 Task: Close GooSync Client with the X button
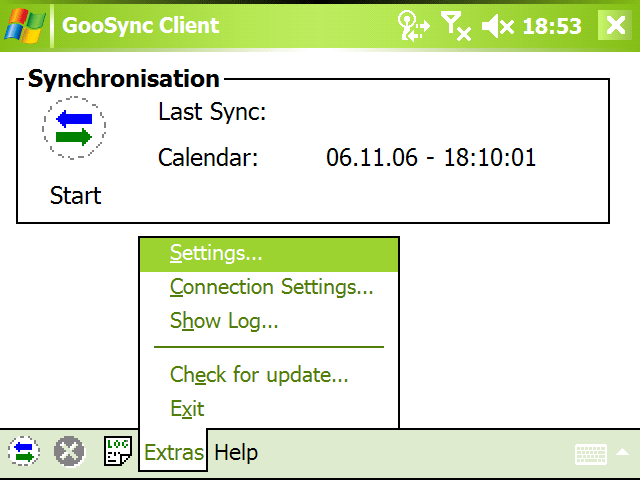tap(616, 25)
